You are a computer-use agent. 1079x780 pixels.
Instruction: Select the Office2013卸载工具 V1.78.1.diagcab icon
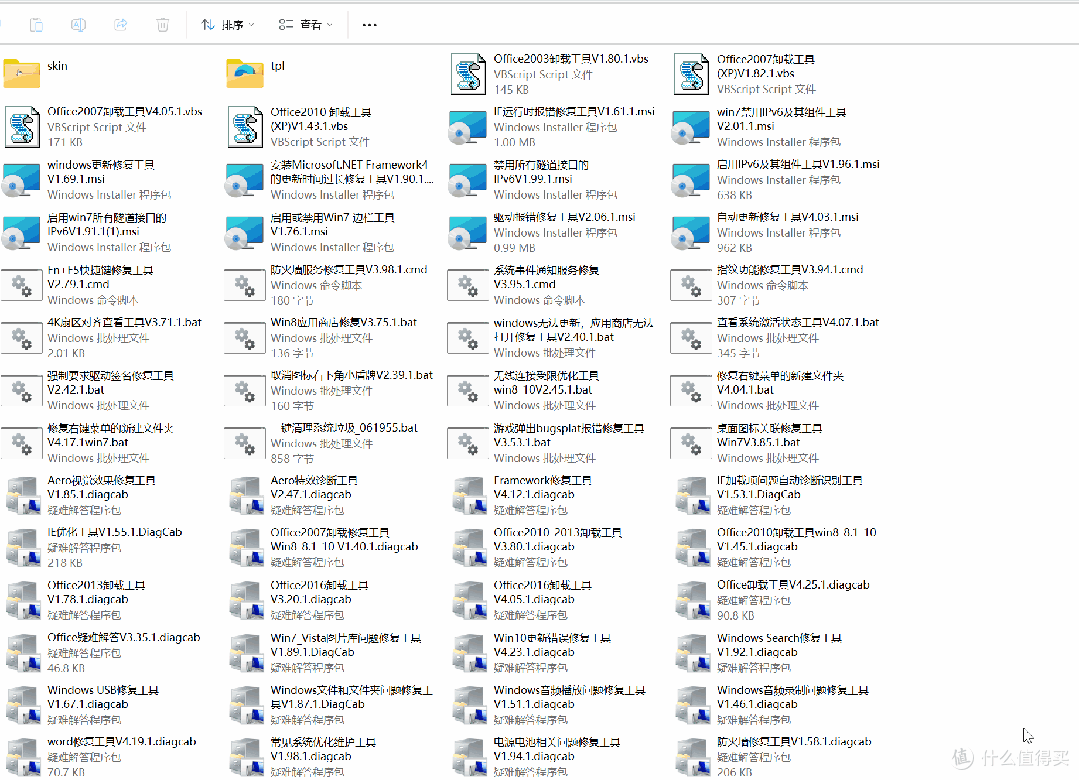coord(22,600)
